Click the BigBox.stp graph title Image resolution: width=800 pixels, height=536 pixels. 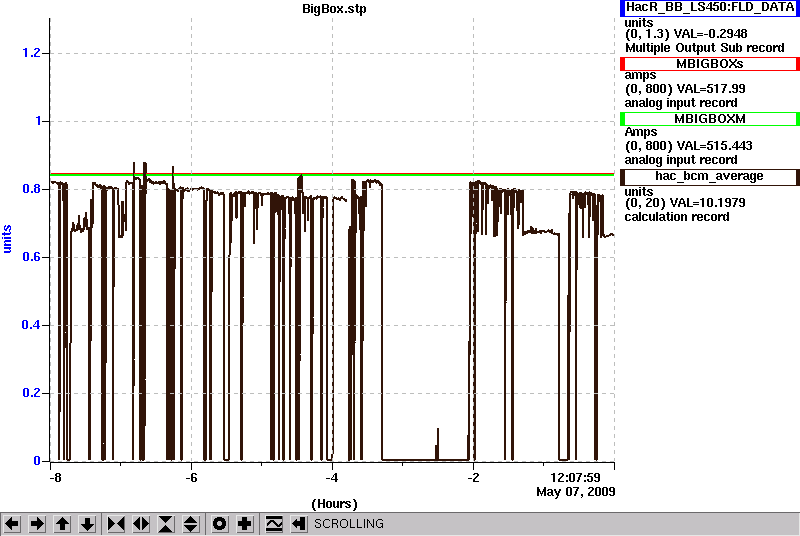[334, 9]
